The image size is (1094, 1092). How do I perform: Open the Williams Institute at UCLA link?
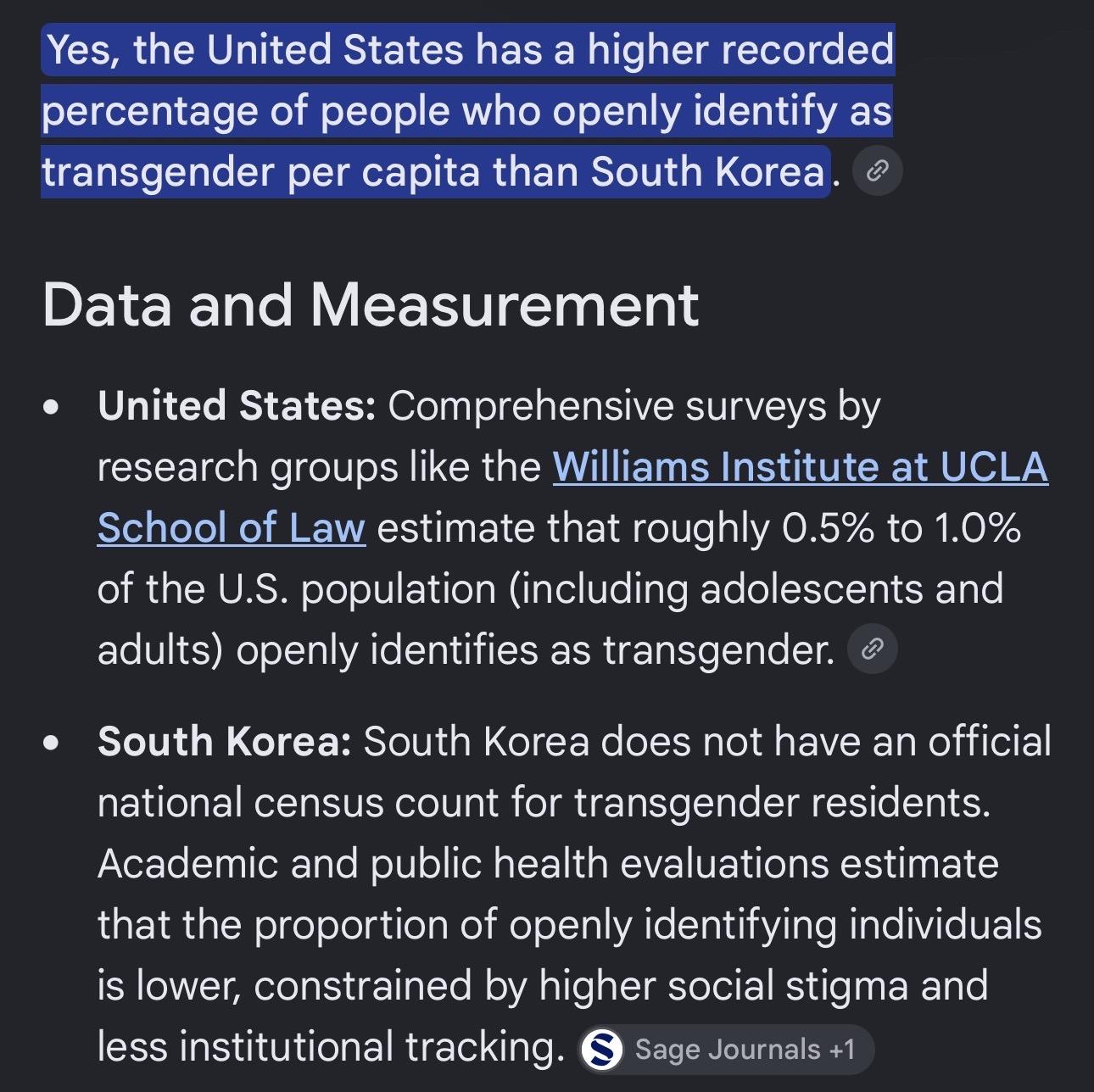click(x=800, y=467)
